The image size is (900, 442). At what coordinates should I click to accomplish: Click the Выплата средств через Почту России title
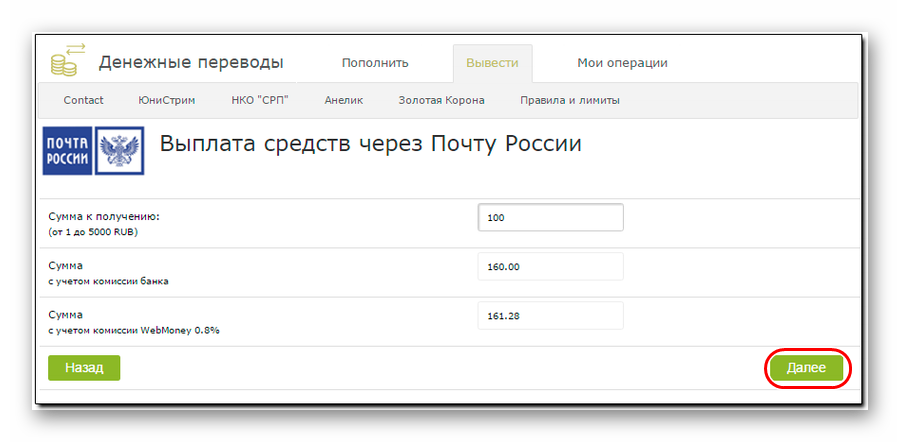pyautogui.click(x=371, y=144)
